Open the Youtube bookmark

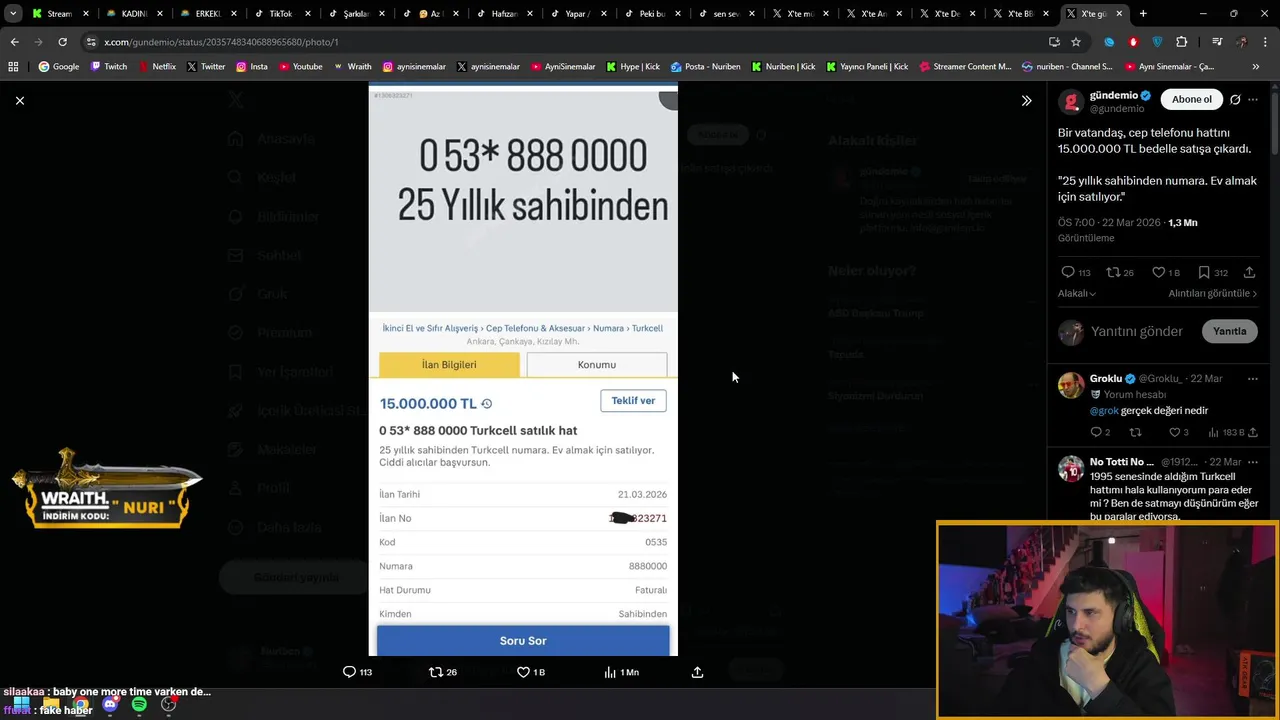pos(300,67)
